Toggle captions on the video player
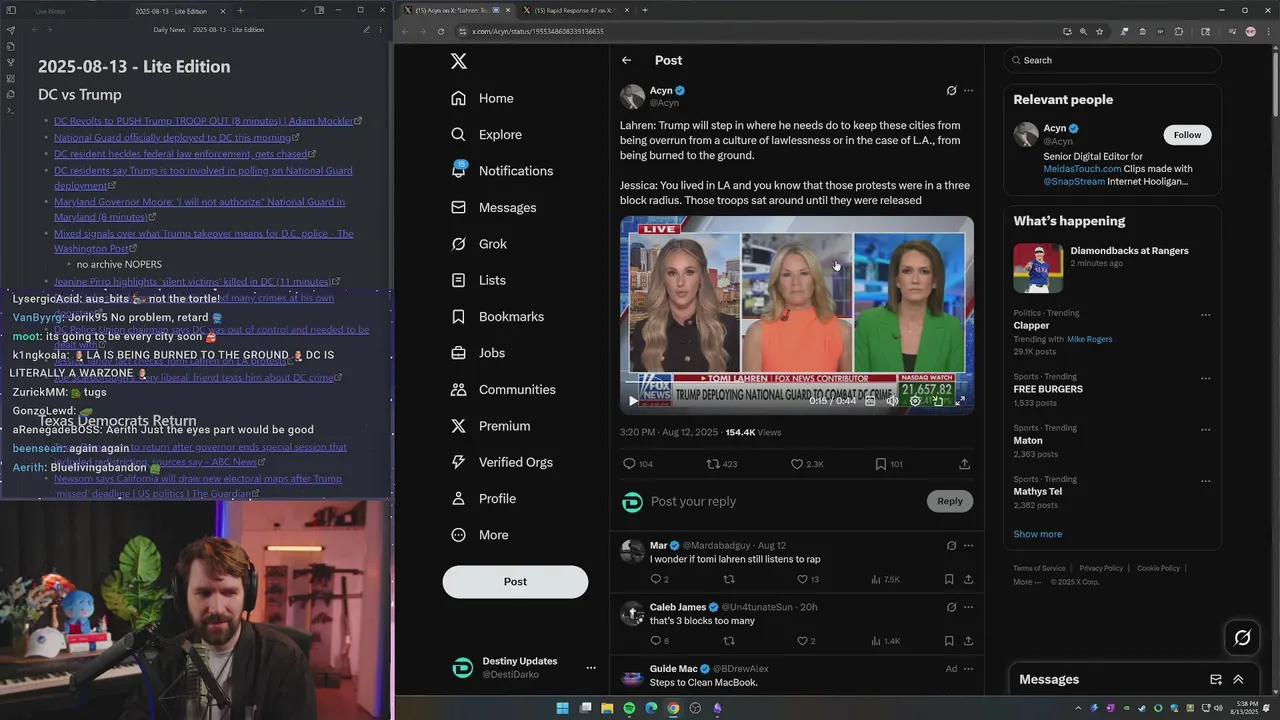 pos(870,401)
